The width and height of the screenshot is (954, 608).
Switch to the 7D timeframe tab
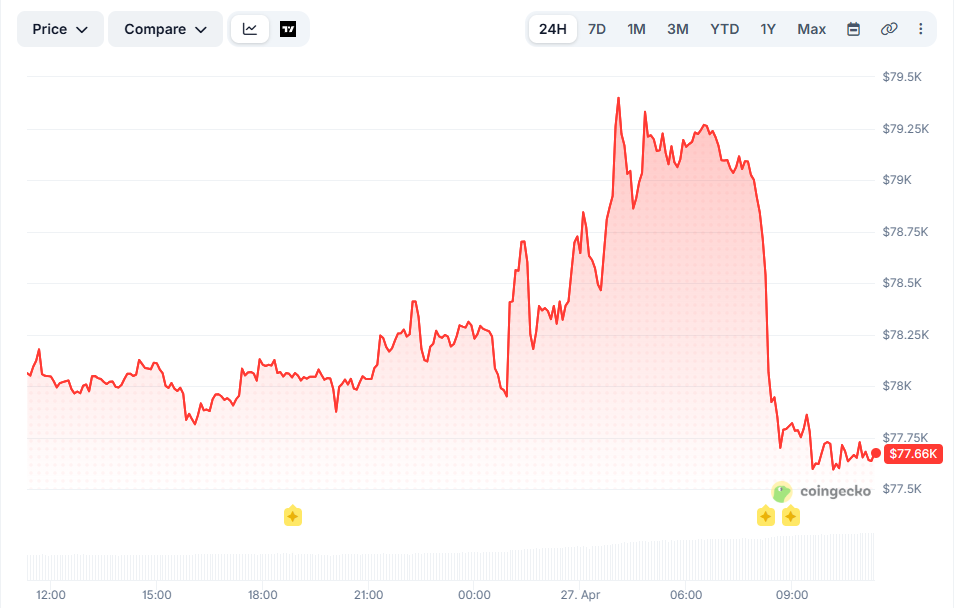click(596, 29)
